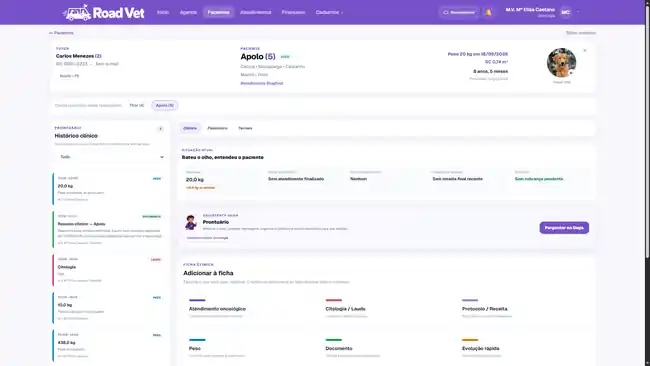This screenshot has height=366, width=650.
Task: Click the tag chip under tutor phone
Action: 69,76
